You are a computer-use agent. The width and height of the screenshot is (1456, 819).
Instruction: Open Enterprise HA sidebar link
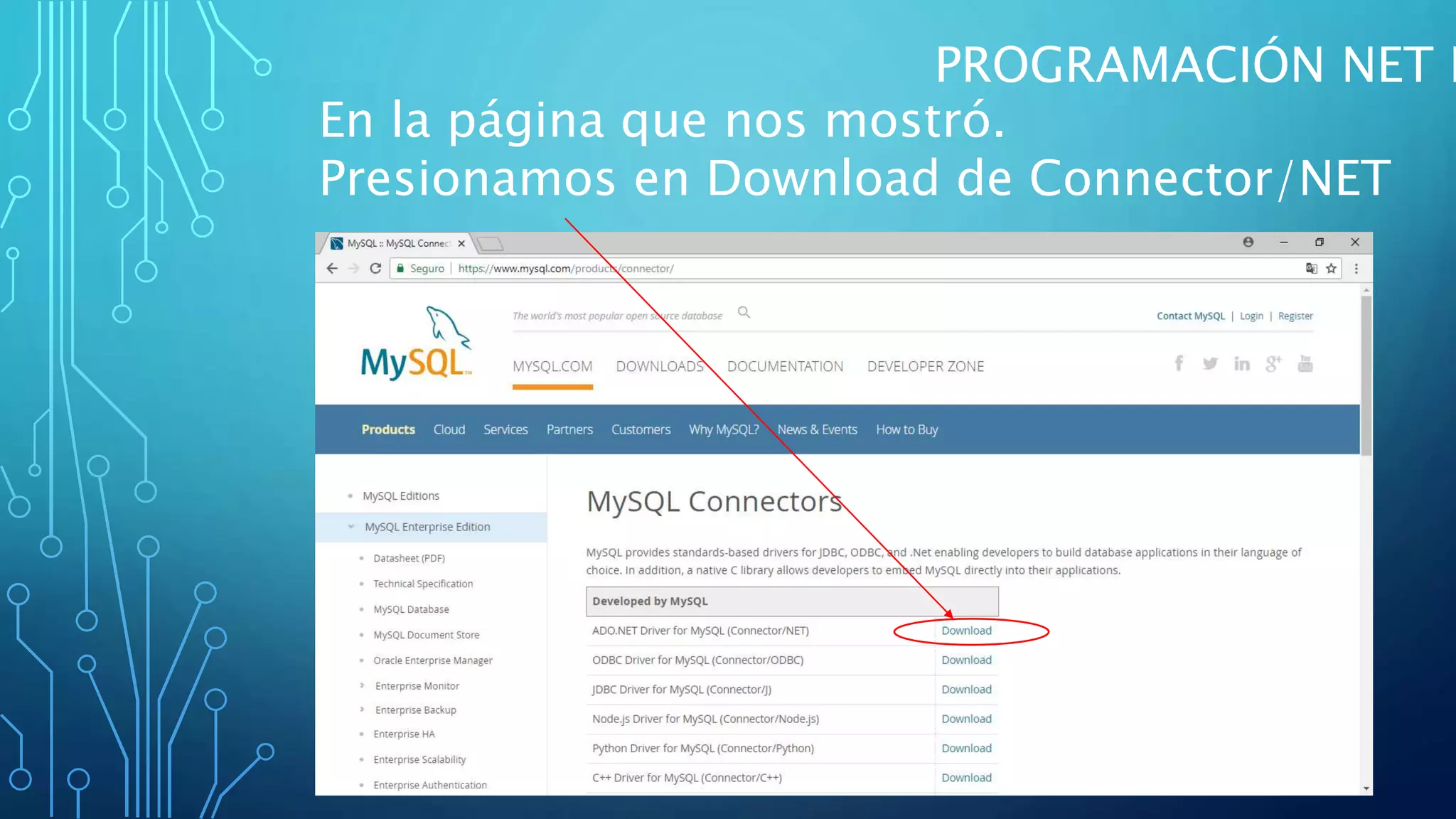pos(404,734)
